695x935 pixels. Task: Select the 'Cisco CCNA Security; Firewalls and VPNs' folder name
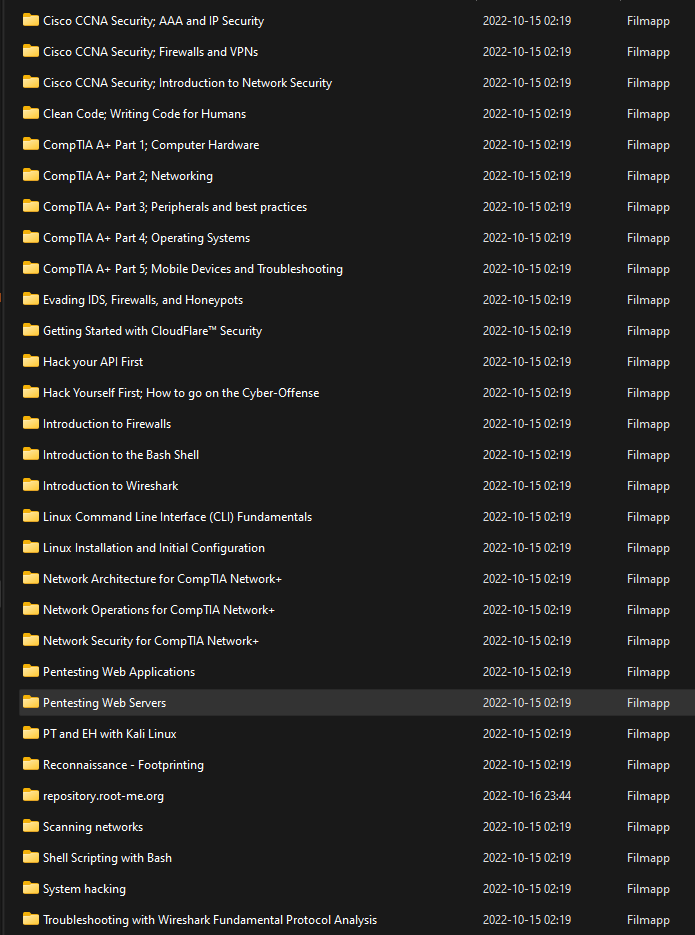pos(150,52)
